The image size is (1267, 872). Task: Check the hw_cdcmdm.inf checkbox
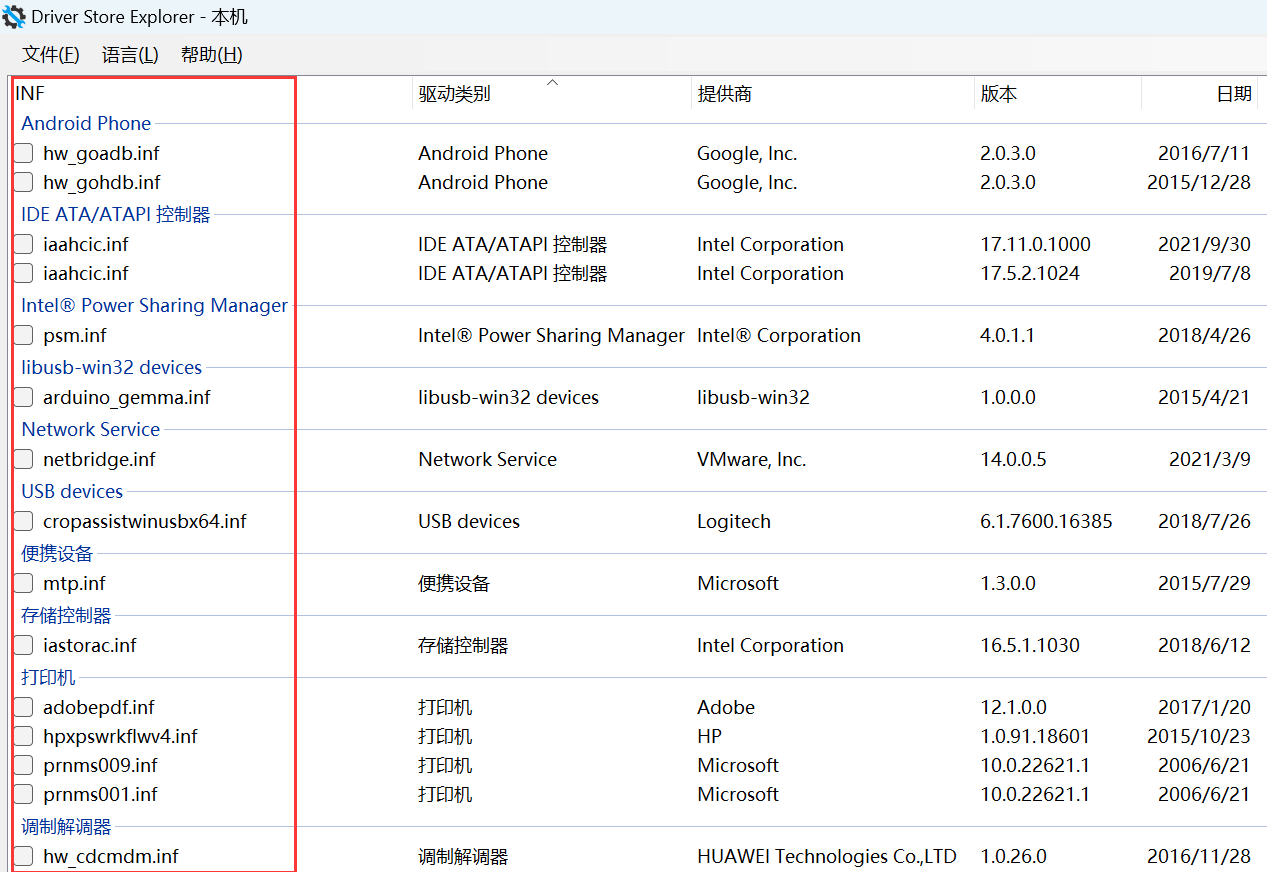pyautogui.click(x=24, y=857)
